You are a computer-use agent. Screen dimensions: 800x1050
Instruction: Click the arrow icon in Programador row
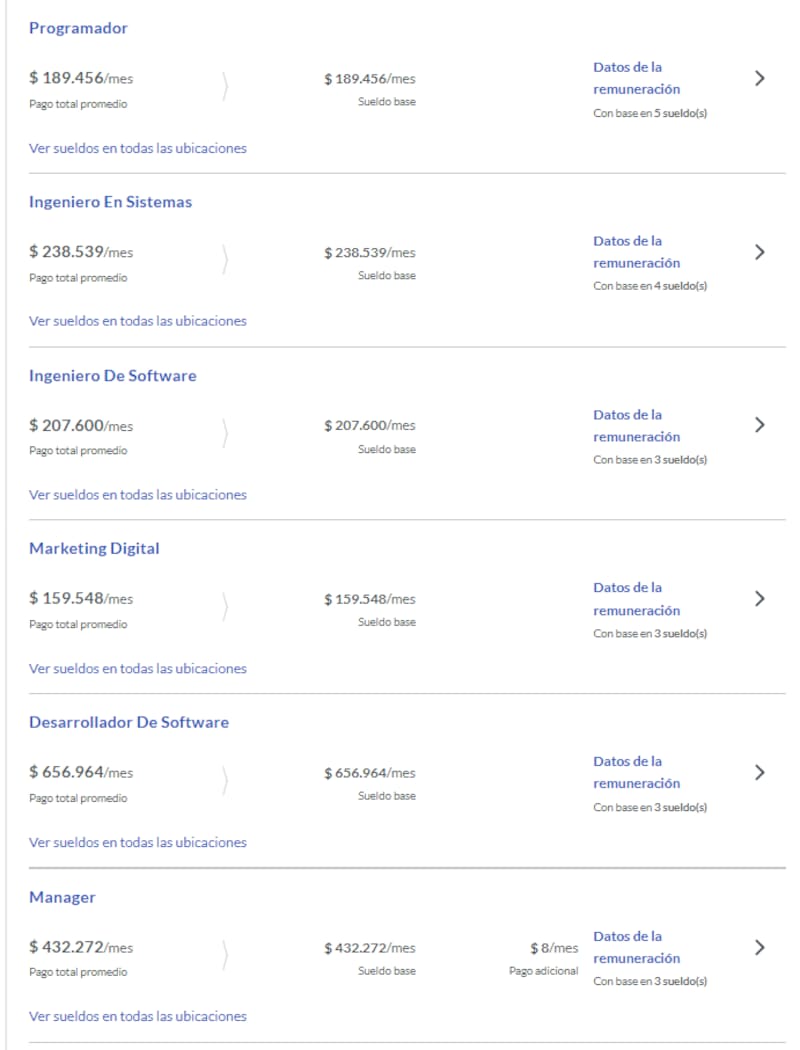(x=760, y=78)
